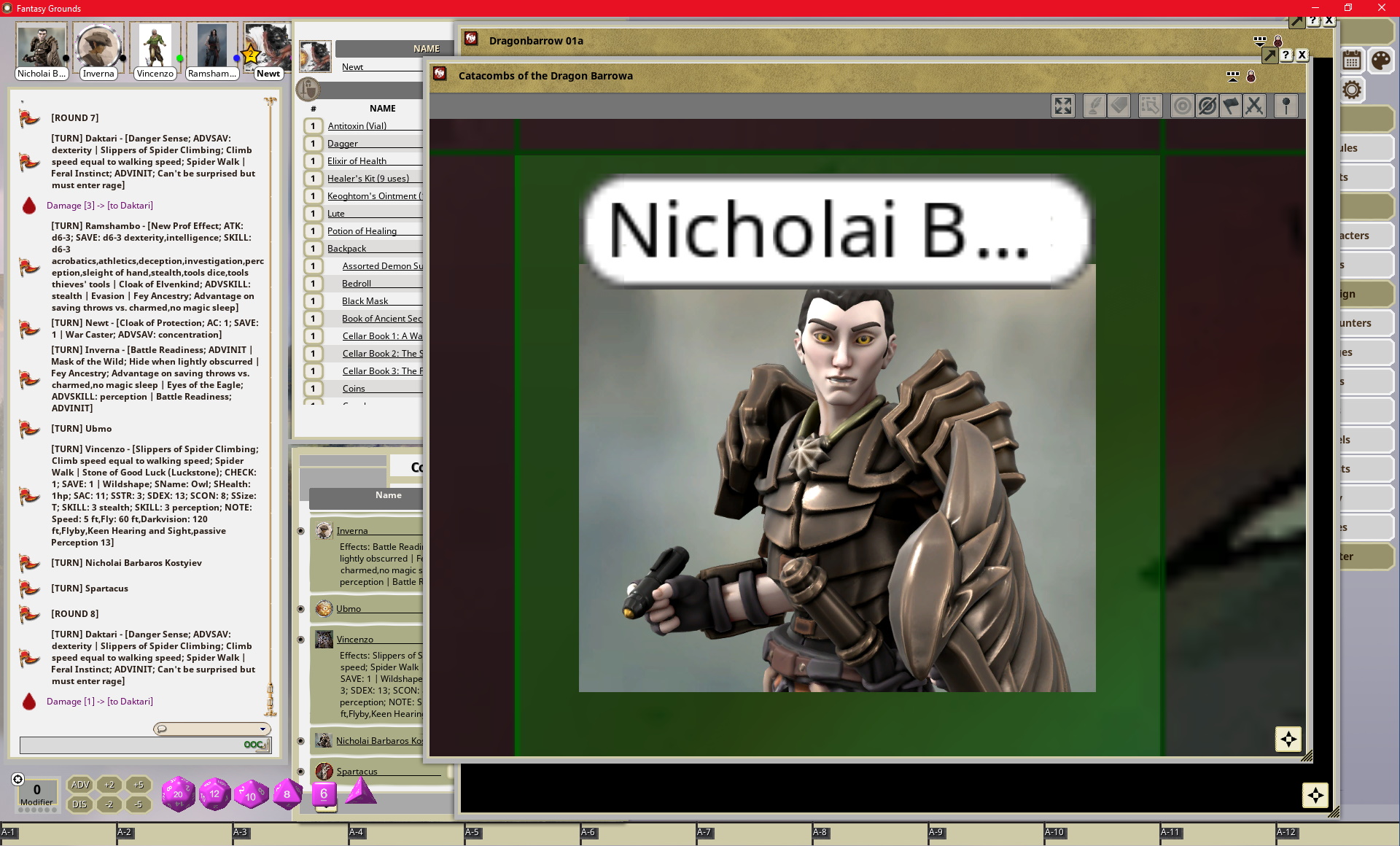
Task: Toggle the radio button beside Inverna in tracker
Action: tap(300, 531)
